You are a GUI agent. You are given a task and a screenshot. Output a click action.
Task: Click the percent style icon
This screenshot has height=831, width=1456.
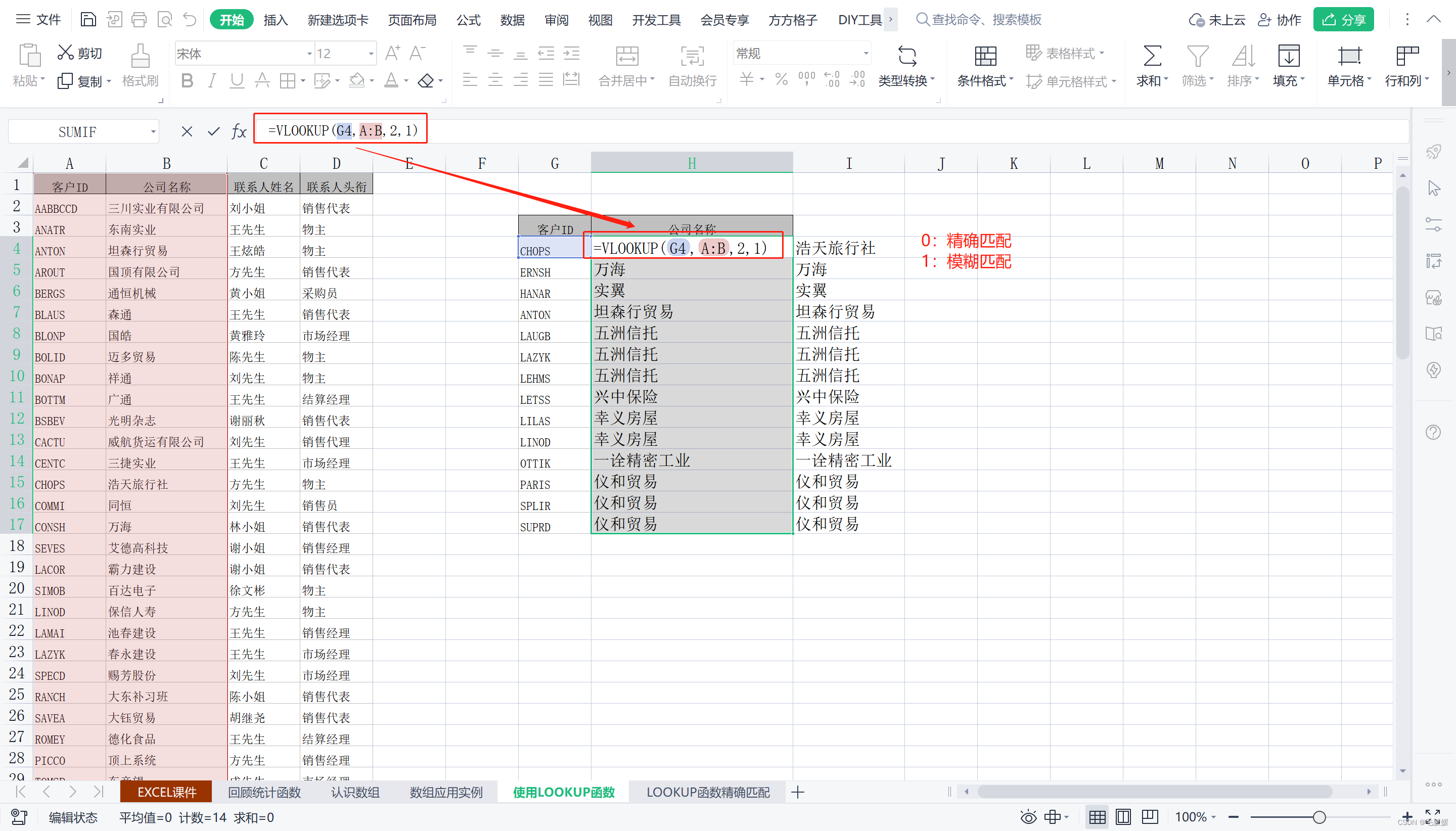[782, 79]
